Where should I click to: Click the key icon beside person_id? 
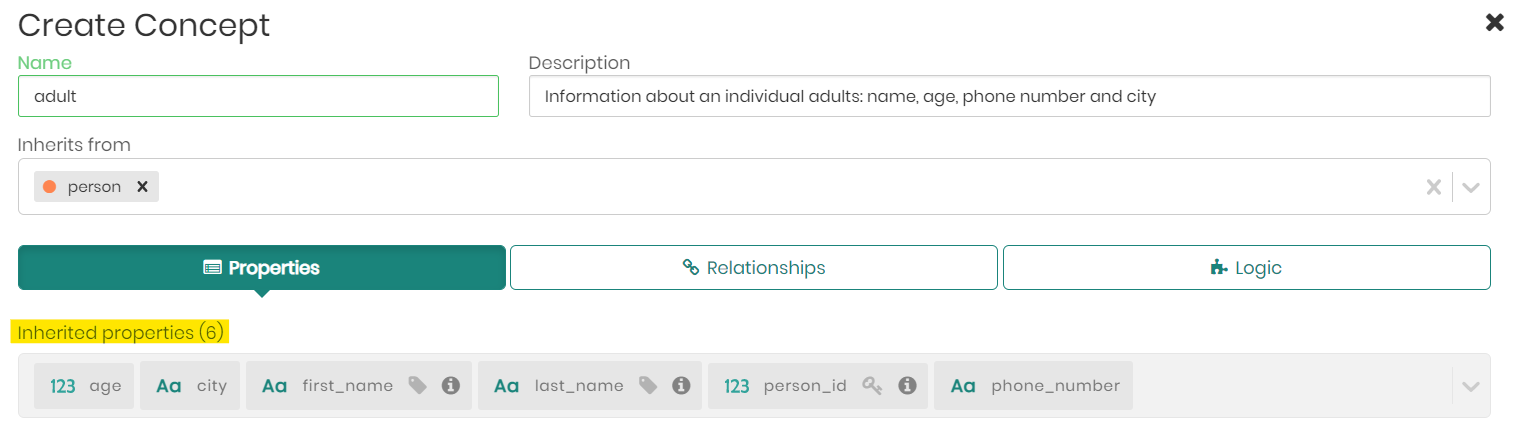click(x=873, y=385)
